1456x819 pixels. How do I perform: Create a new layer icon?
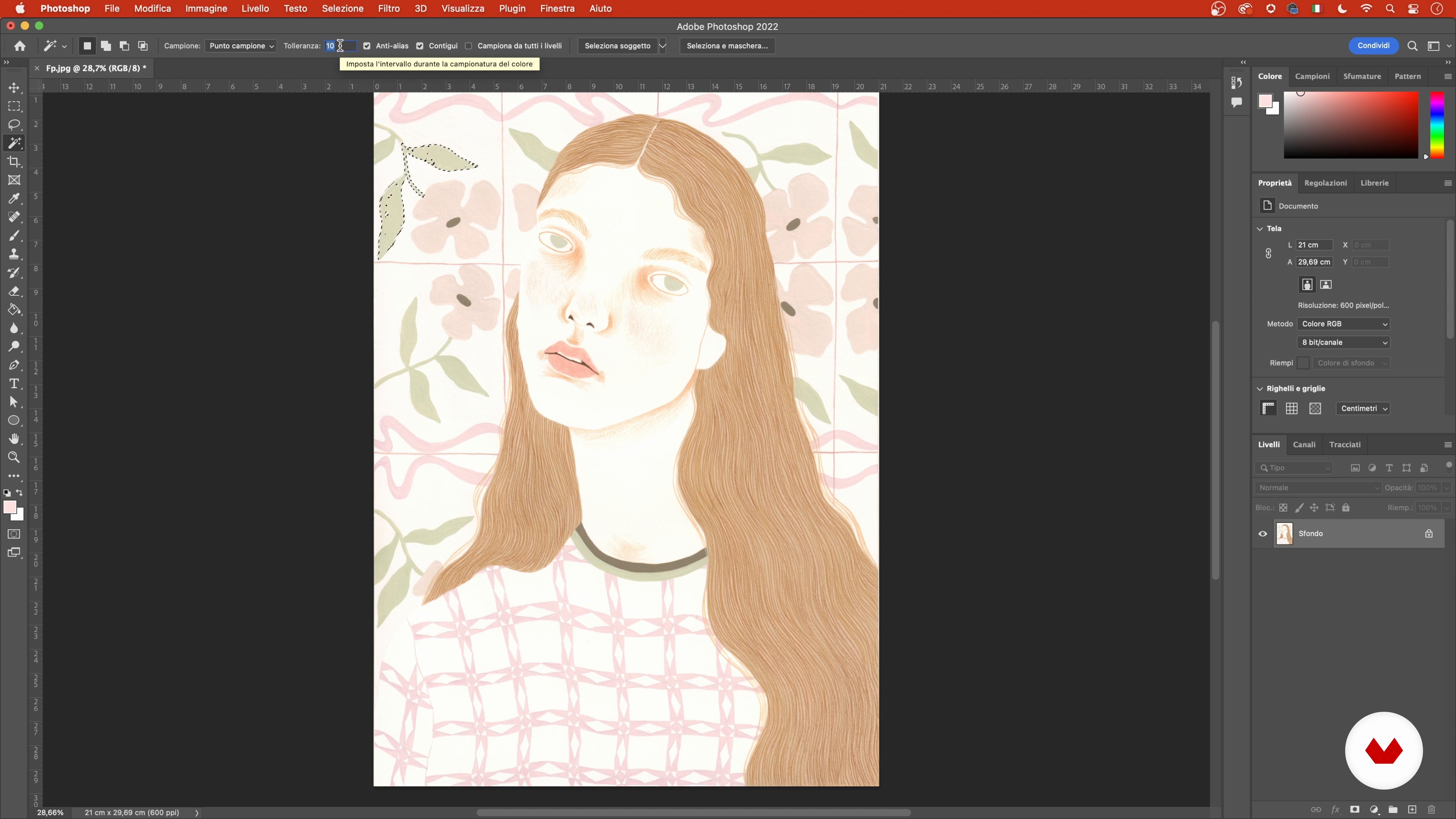(x=1412, y=810)
